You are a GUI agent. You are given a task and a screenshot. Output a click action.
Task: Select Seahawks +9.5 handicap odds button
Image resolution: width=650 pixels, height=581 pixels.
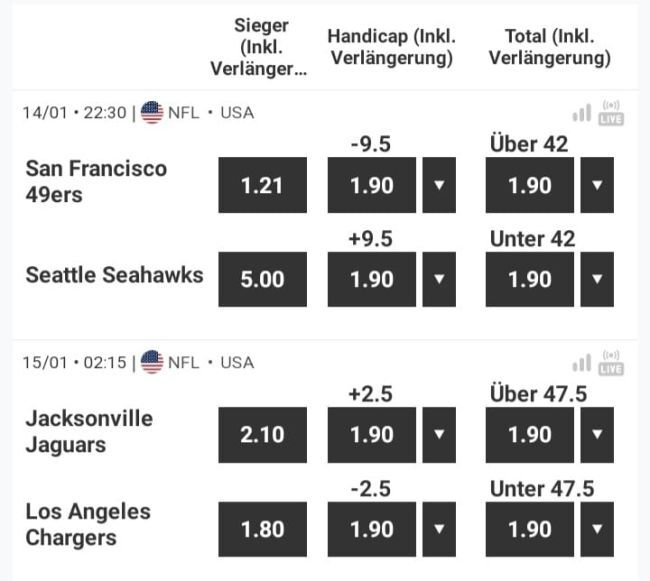coord(372,279)
